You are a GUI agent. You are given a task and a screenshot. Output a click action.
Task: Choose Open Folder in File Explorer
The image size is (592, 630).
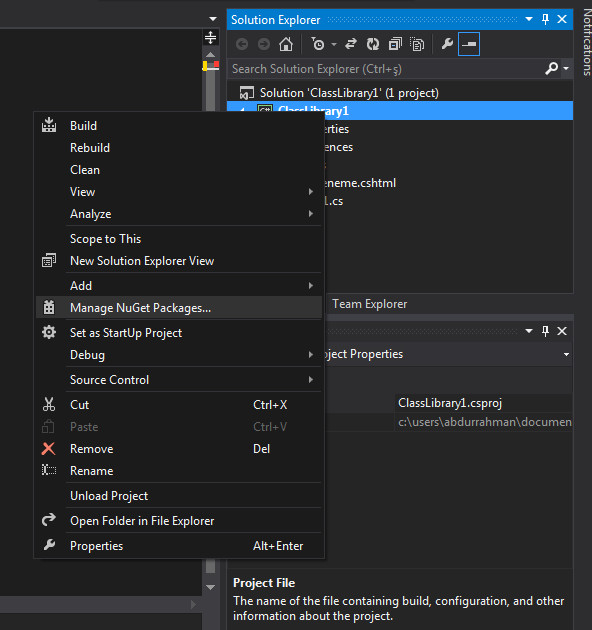[x=179, y=521]
